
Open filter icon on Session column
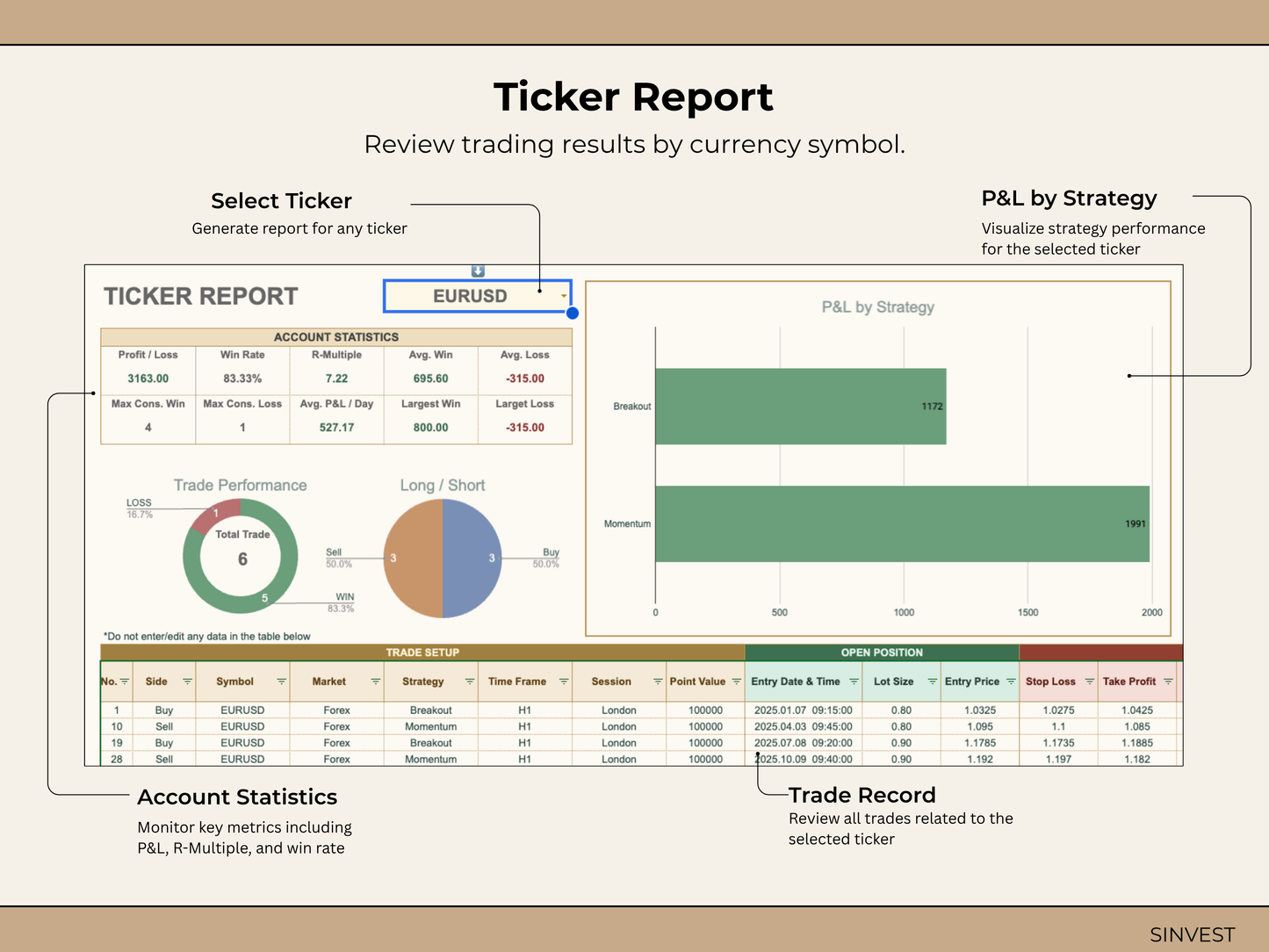[x=658, y=682]
